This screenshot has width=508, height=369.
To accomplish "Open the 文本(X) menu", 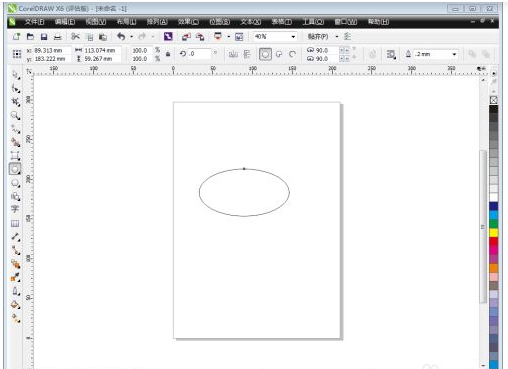I will click(251, 22).
